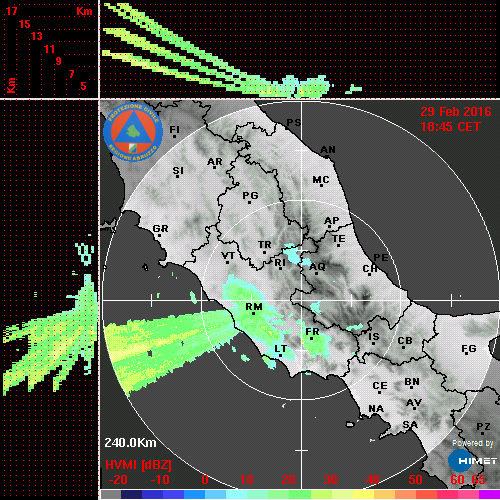Click the PE city label
This screenshot has width=500, height=500.
click(381, 258)
